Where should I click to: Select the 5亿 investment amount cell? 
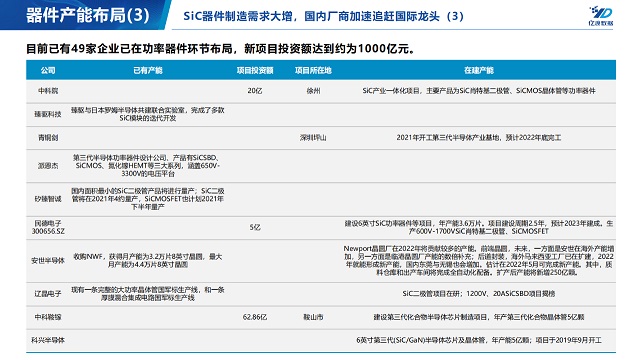(x=255, y=227)
